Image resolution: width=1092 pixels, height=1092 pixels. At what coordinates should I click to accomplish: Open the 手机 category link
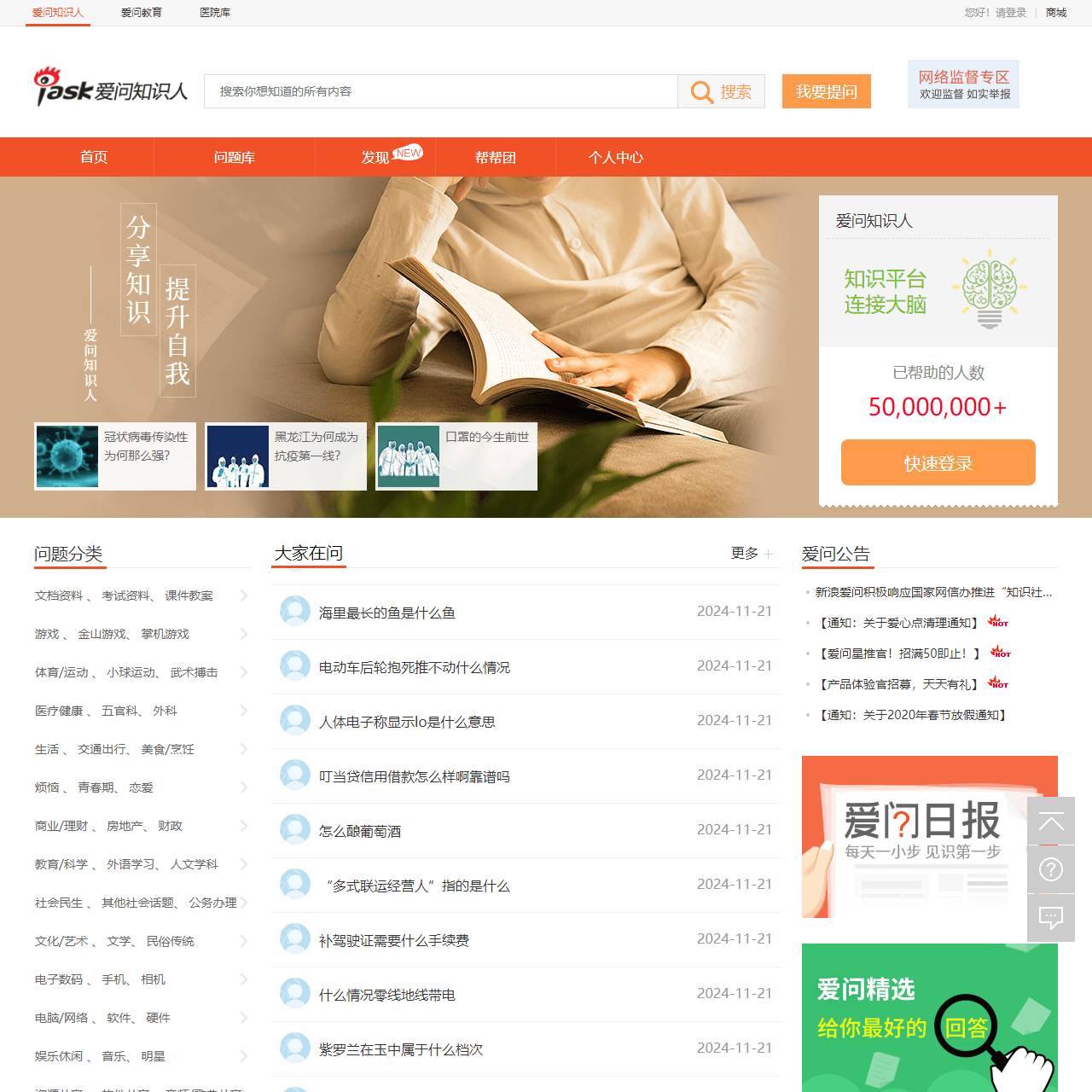[113, 979]
